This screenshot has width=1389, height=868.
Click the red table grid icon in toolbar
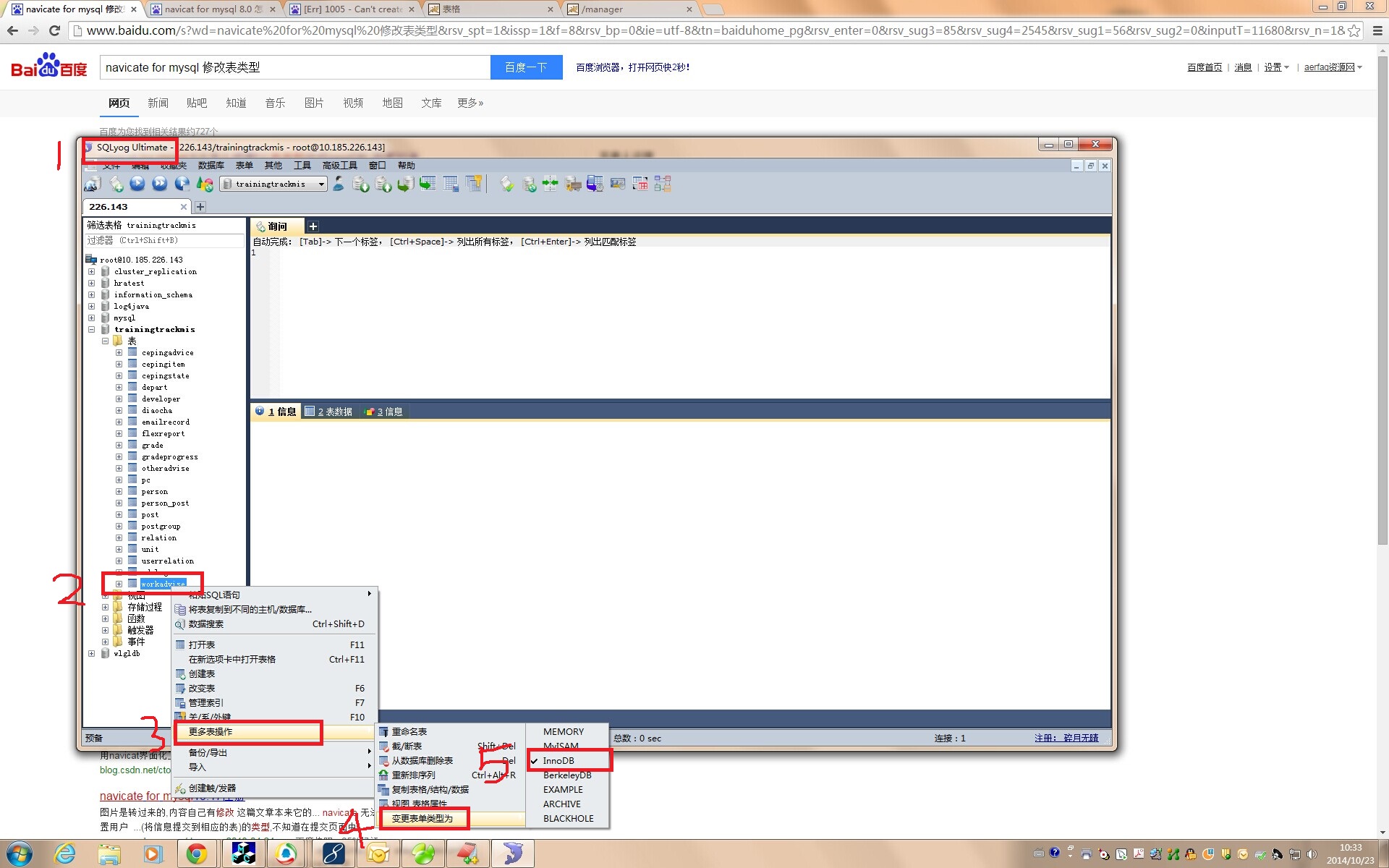640,184
